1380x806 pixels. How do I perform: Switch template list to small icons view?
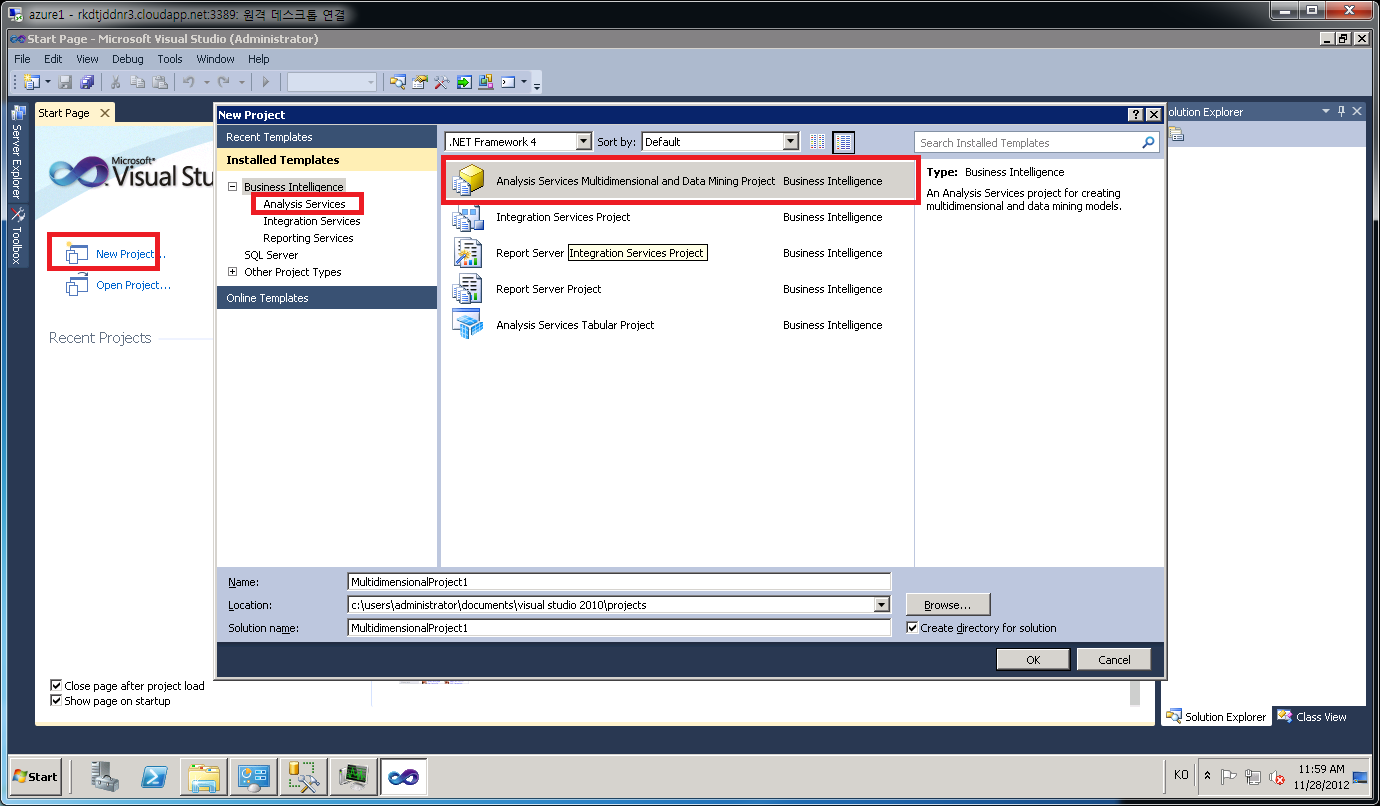tap(818, 142)
